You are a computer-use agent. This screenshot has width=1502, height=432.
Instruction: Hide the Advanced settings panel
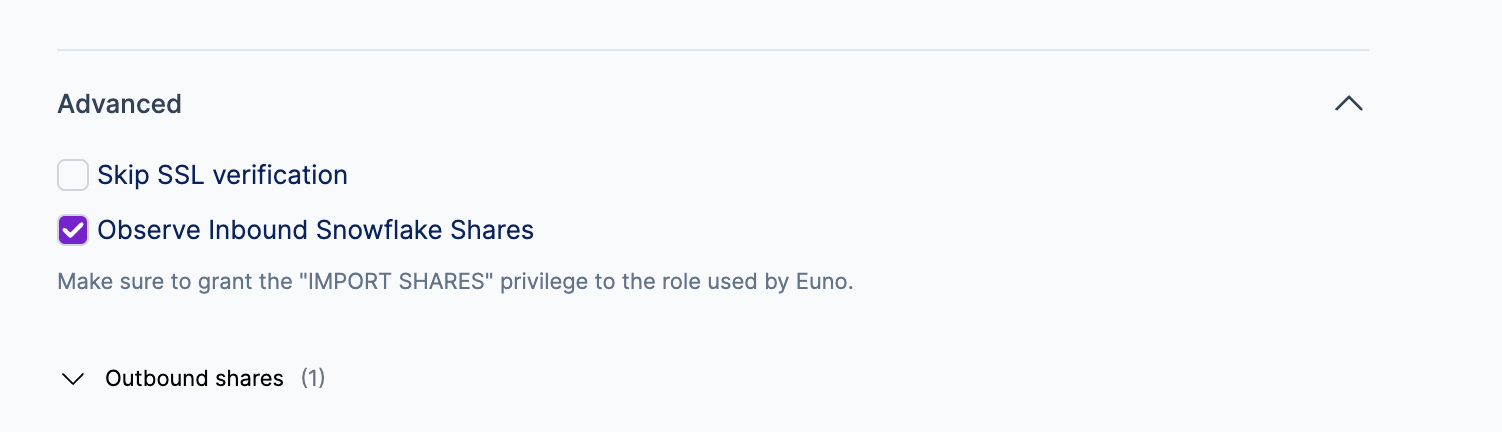click(1348, 103)
